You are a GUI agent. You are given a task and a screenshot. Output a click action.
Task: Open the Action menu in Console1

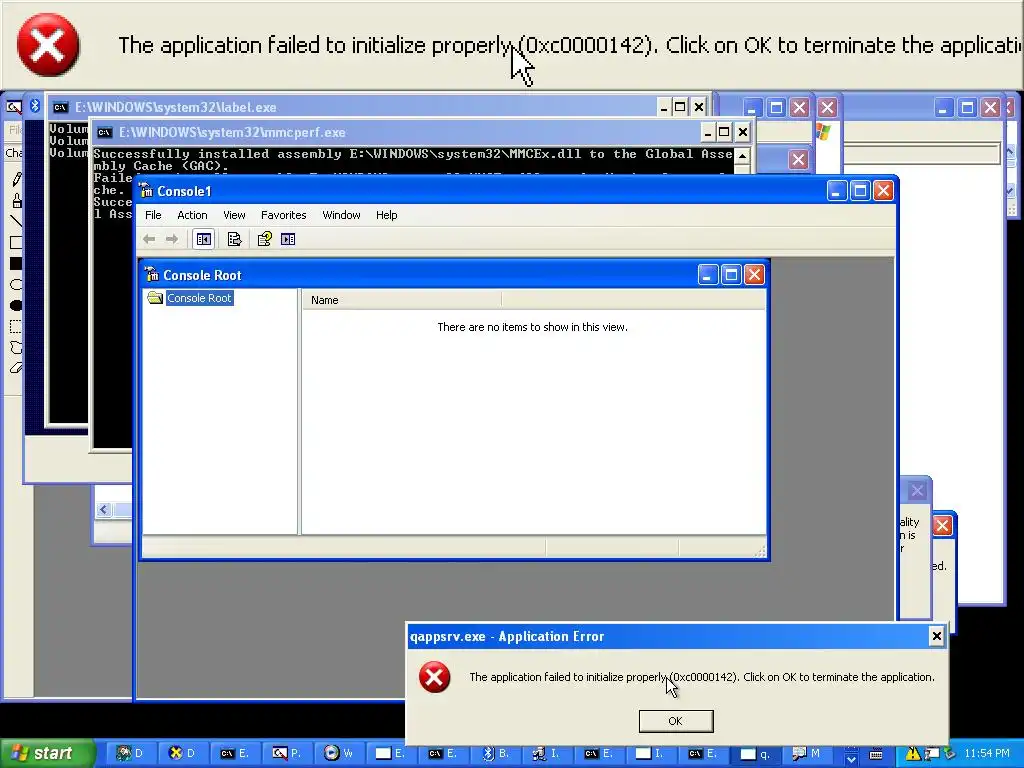pos(192,215)
